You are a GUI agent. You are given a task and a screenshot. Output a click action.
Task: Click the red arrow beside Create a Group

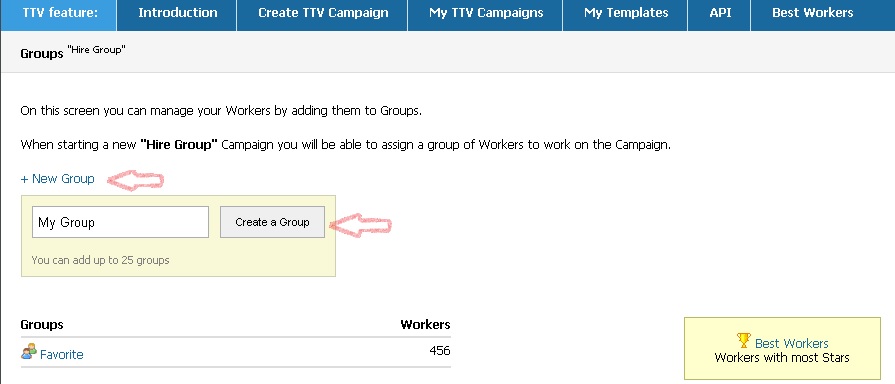tap(361, 225)
